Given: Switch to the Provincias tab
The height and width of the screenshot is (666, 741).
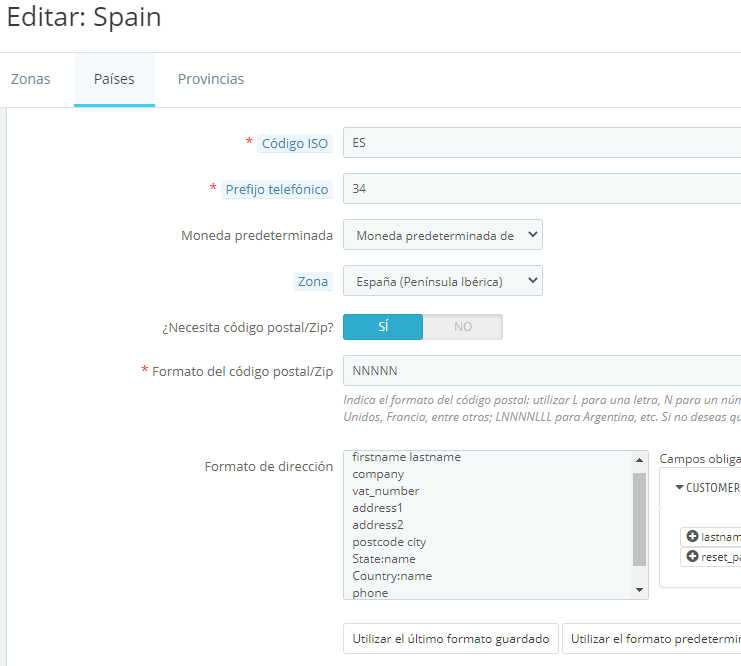Looking at the screenshot, I should tap(211, 79).
